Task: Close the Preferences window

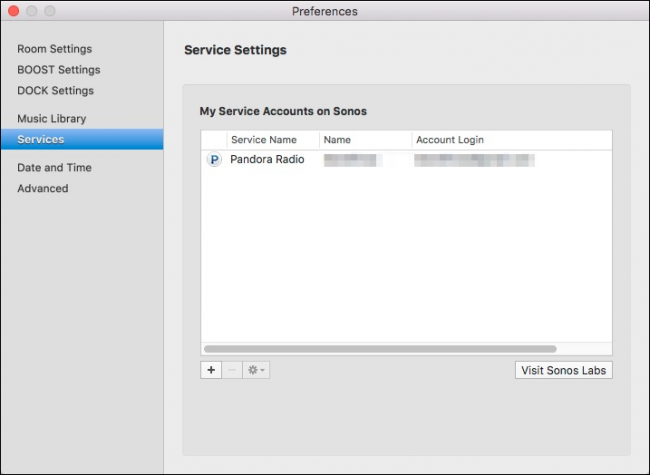Action: 14,11
